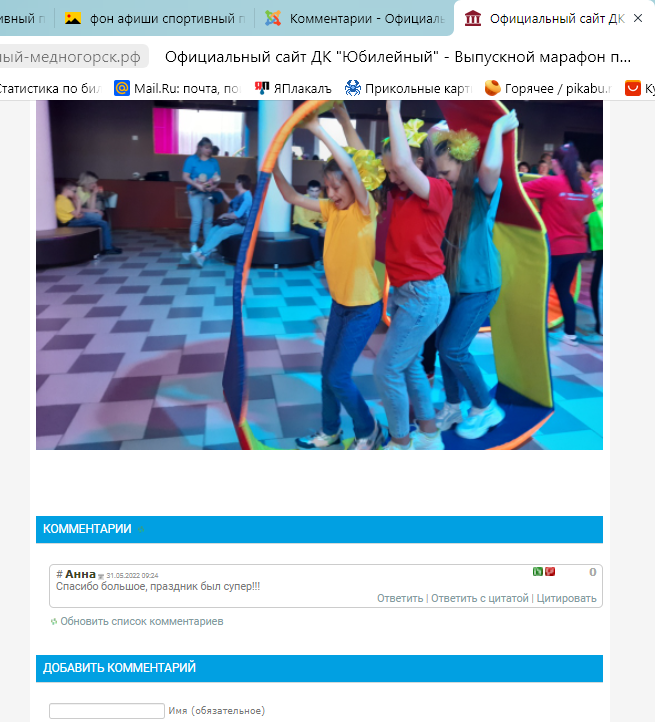The width and height of the screenshot is (655, 722).
Task: Open the Mail.Ru bookmark
Action: click(x=178, y=88)
